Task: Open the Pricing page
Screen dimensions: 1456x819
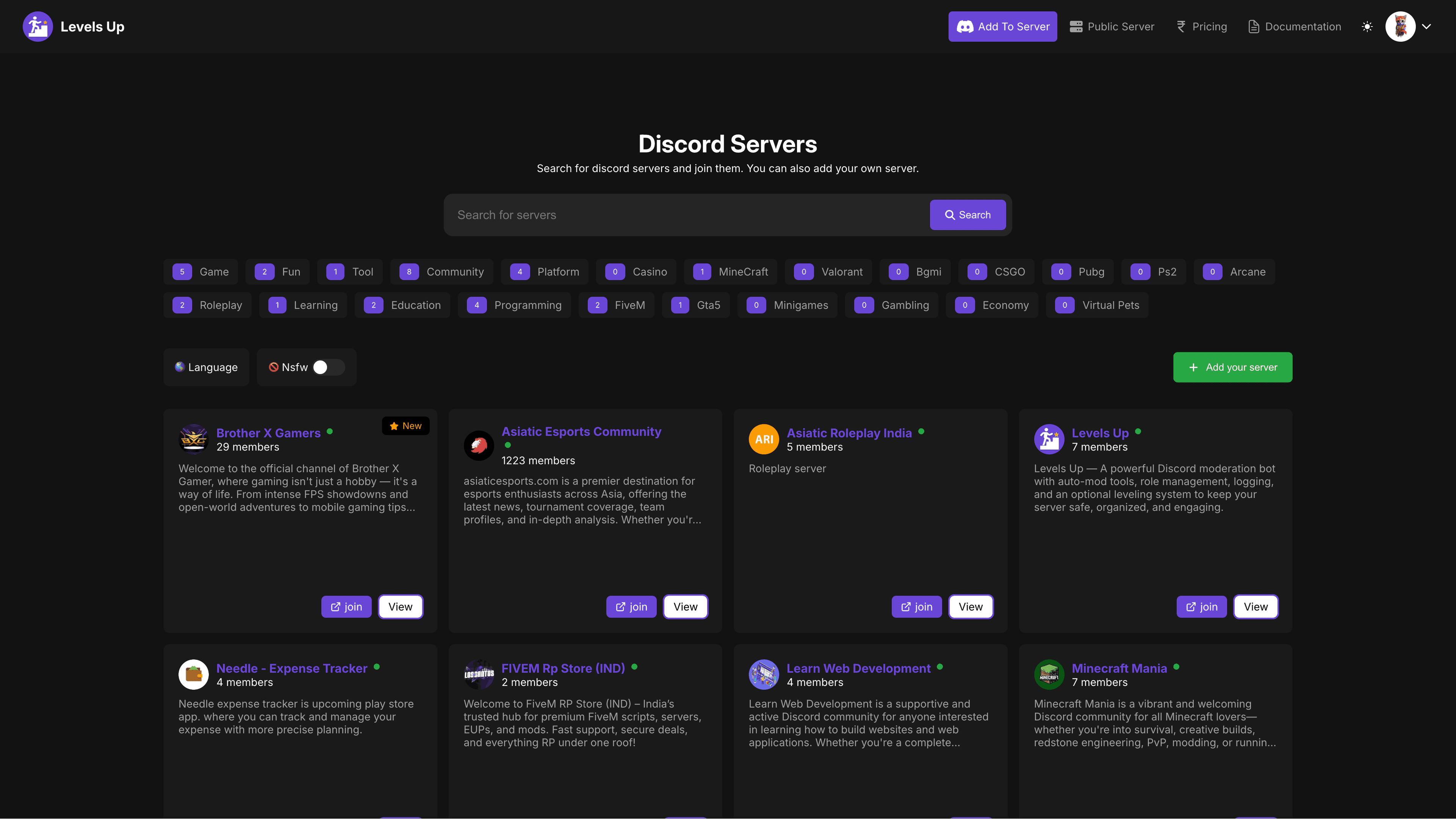Action: point(1202,27)
